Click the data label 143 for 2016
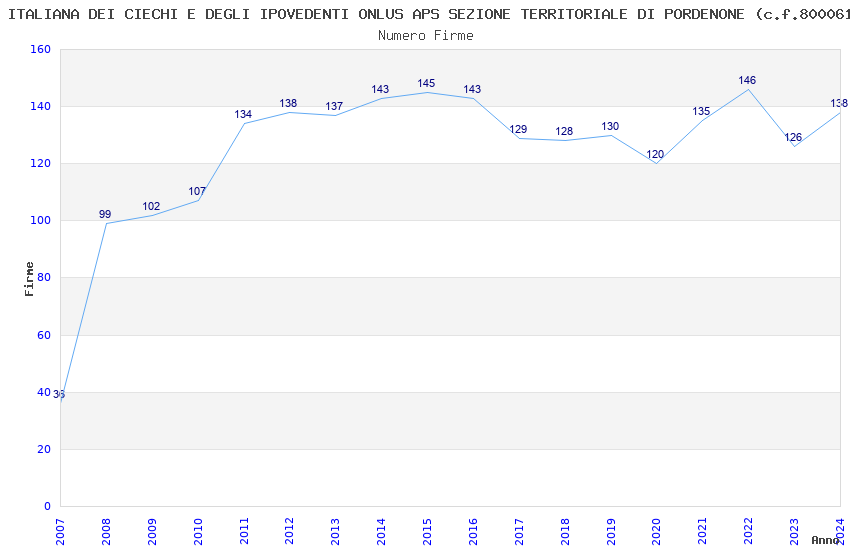This screenshot has height=550, width=850. 472,89
